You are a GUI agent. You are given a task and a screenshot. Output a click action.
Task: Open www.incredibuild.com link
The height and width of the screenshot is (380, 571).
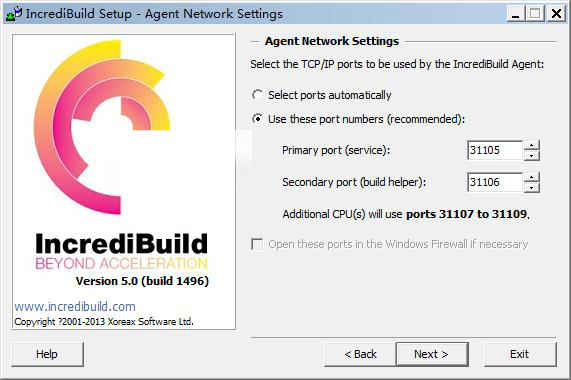[75, 306]
